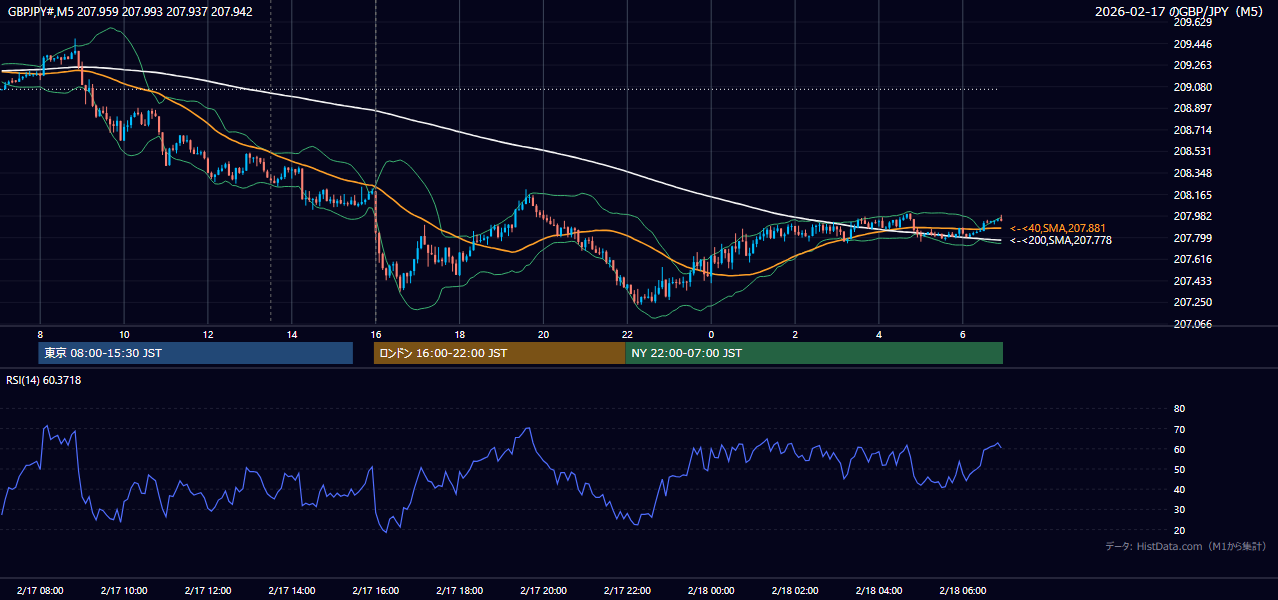Screen dimensions: 1278x600
Task: Click the '2/17 20:00' date axis label
Action: click(544, 590)
